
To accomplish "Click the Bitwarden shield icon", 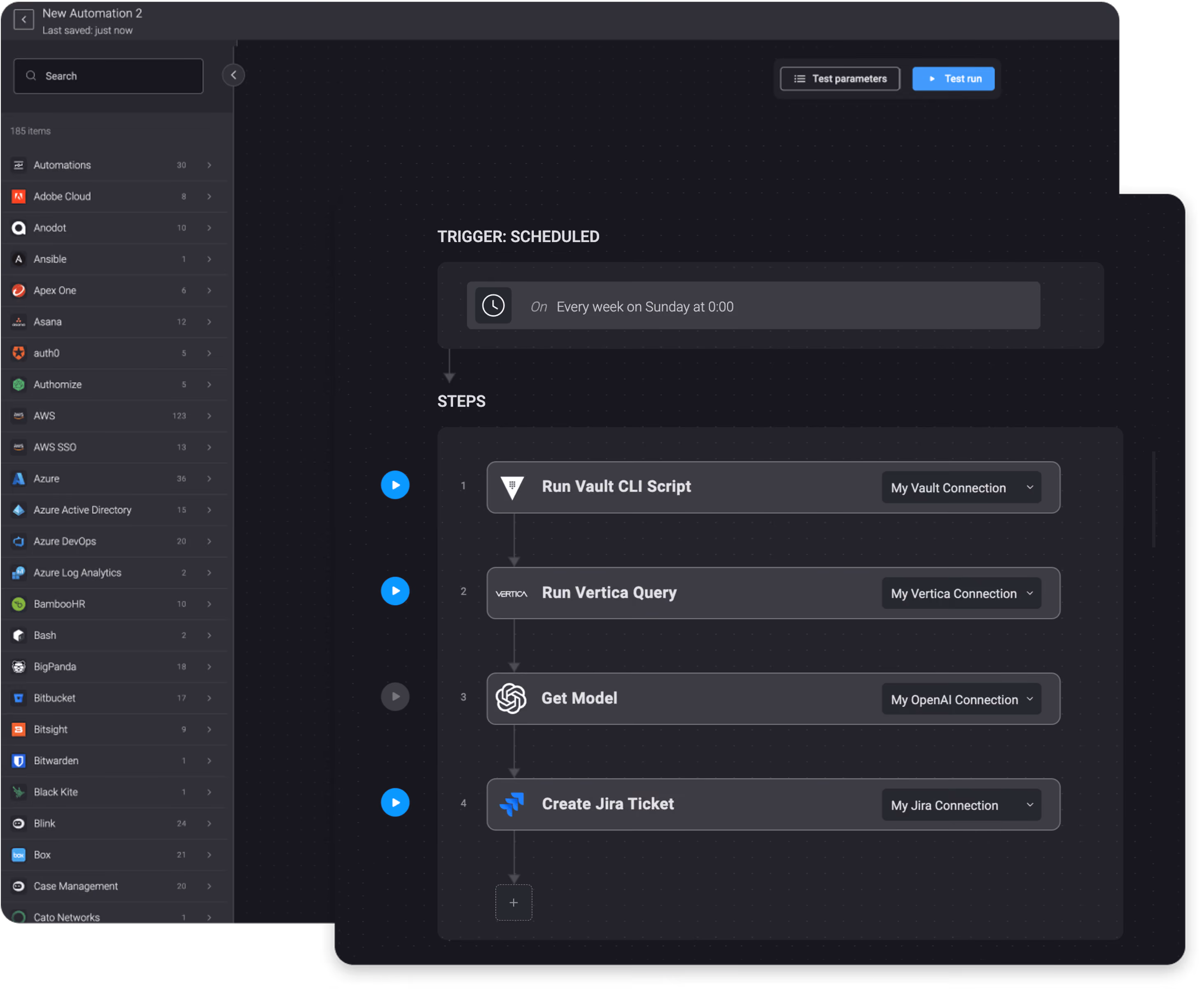I will point(19,760).
